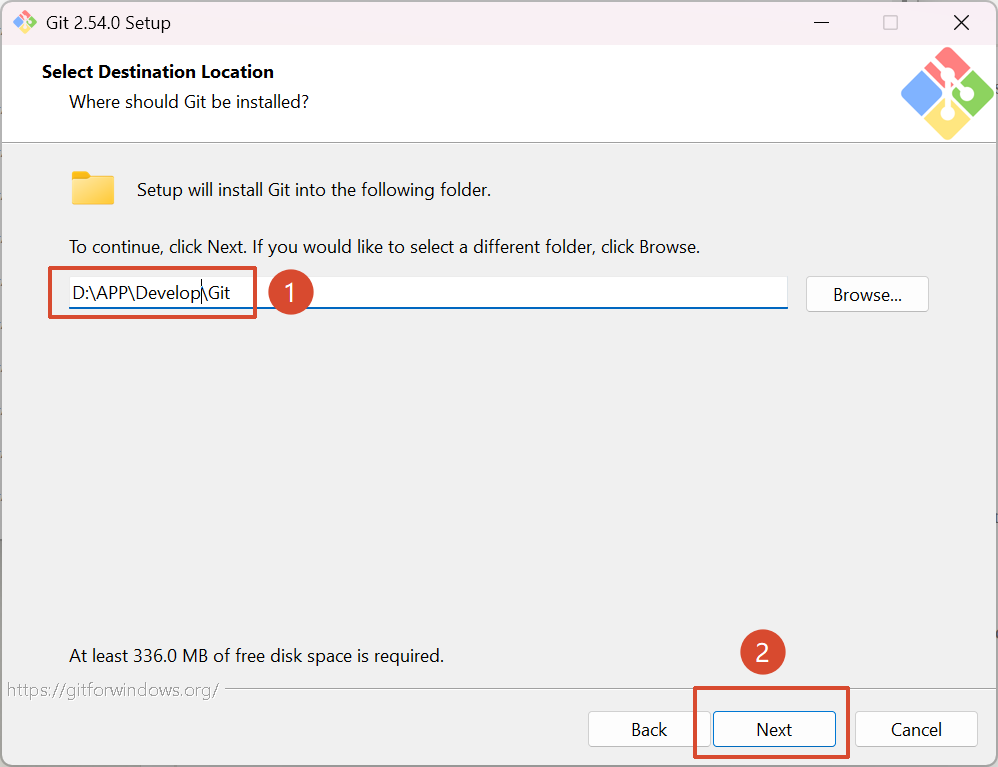Open the gitforwindows.org link
998x767 pixels.
point(113,690)
